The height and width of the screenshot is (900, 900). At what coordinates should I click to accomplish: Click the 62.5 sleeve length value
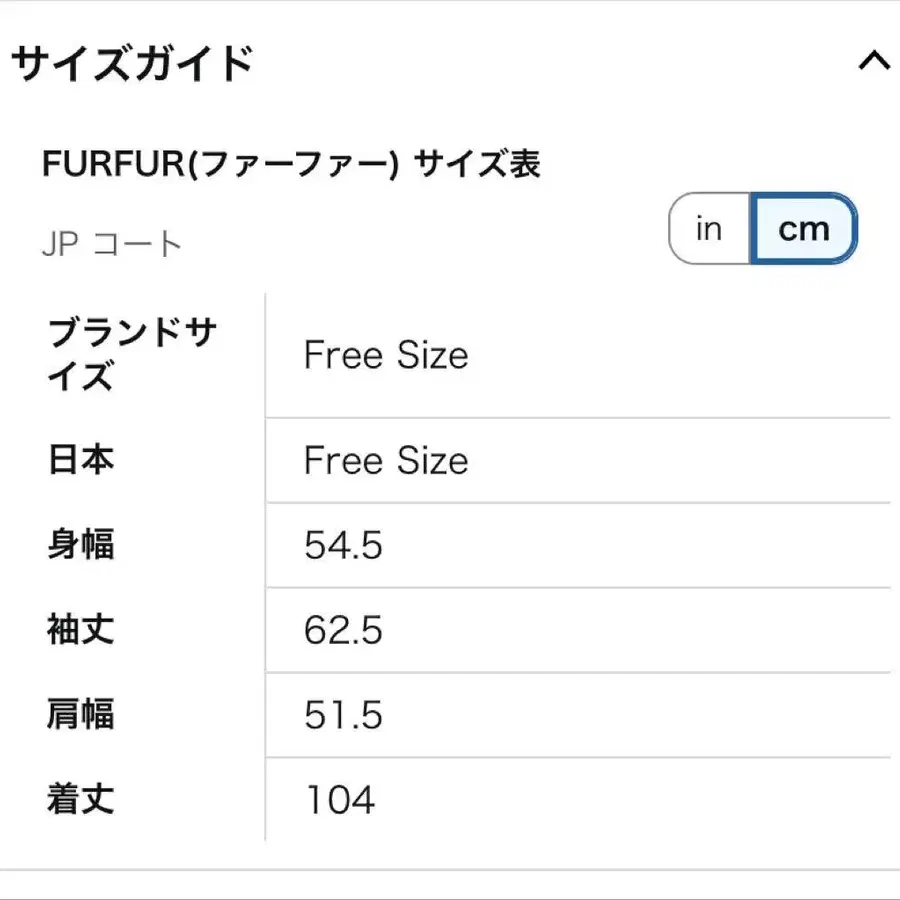click(x=343, y=631)
